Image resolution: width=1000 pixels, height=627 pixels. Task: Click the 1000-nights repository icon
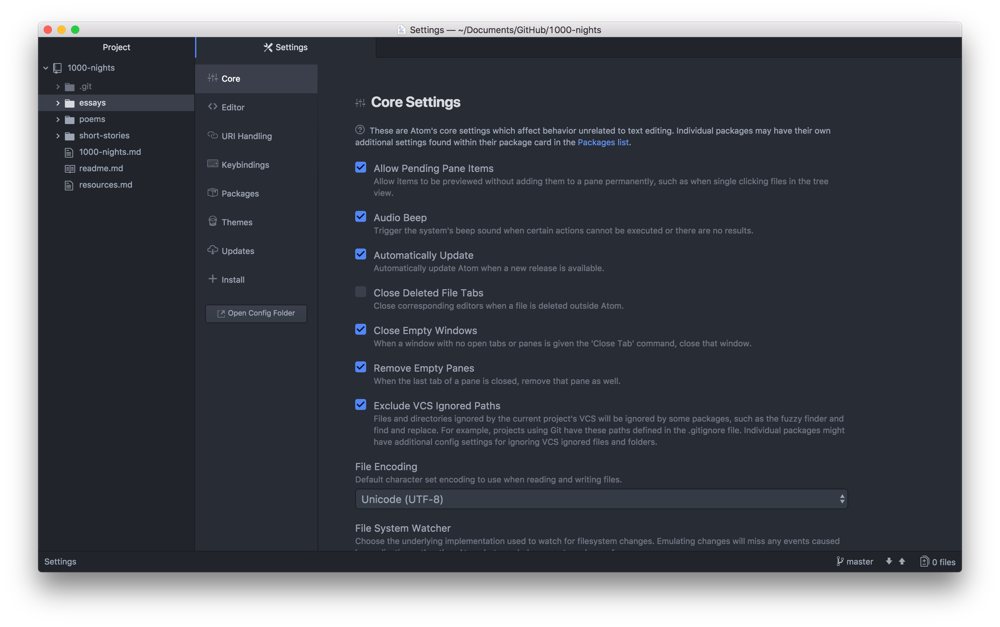click(57, 68)
